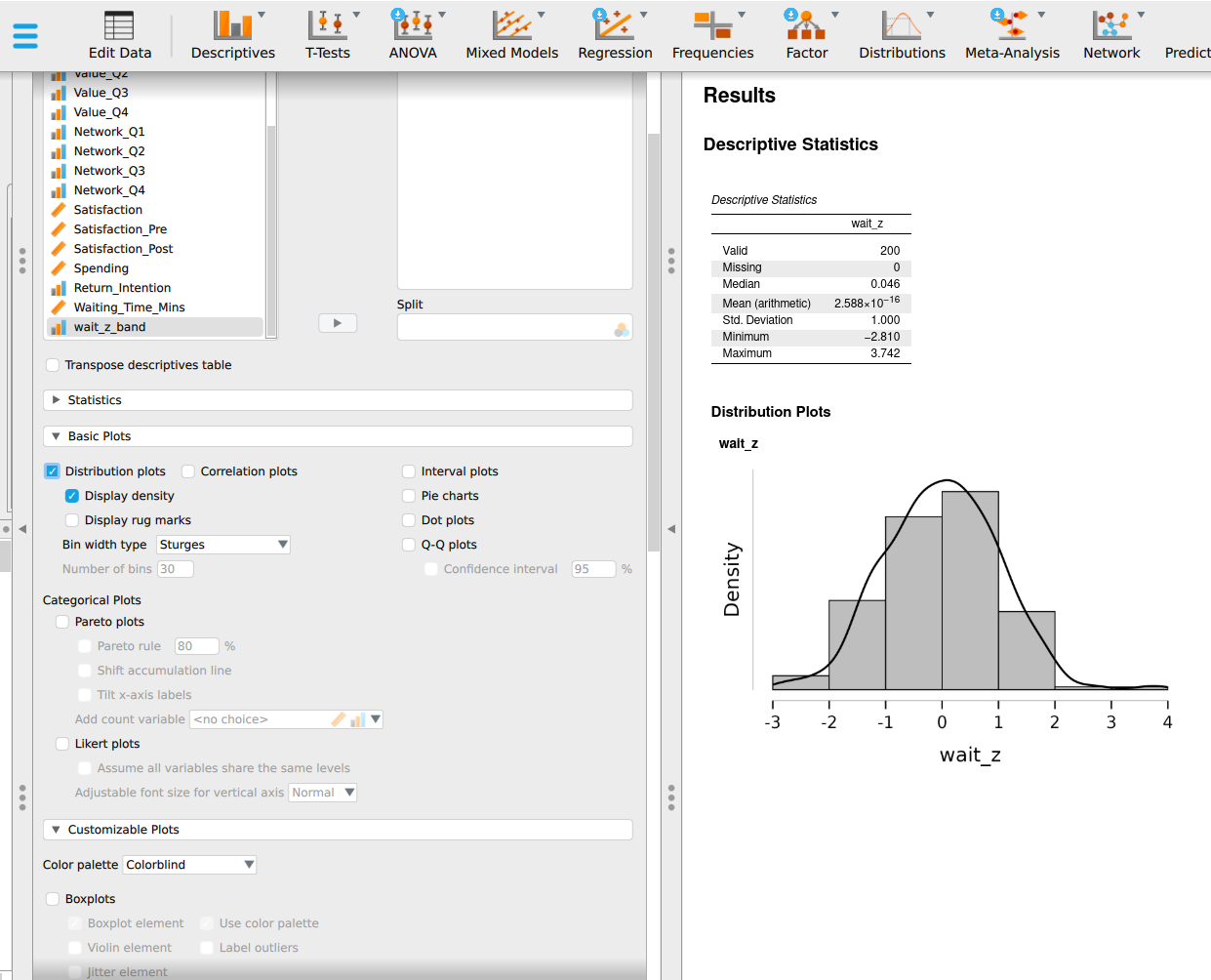Click the left arrow to collapse results divider
1211x980 pixels.
pos(671,529)
